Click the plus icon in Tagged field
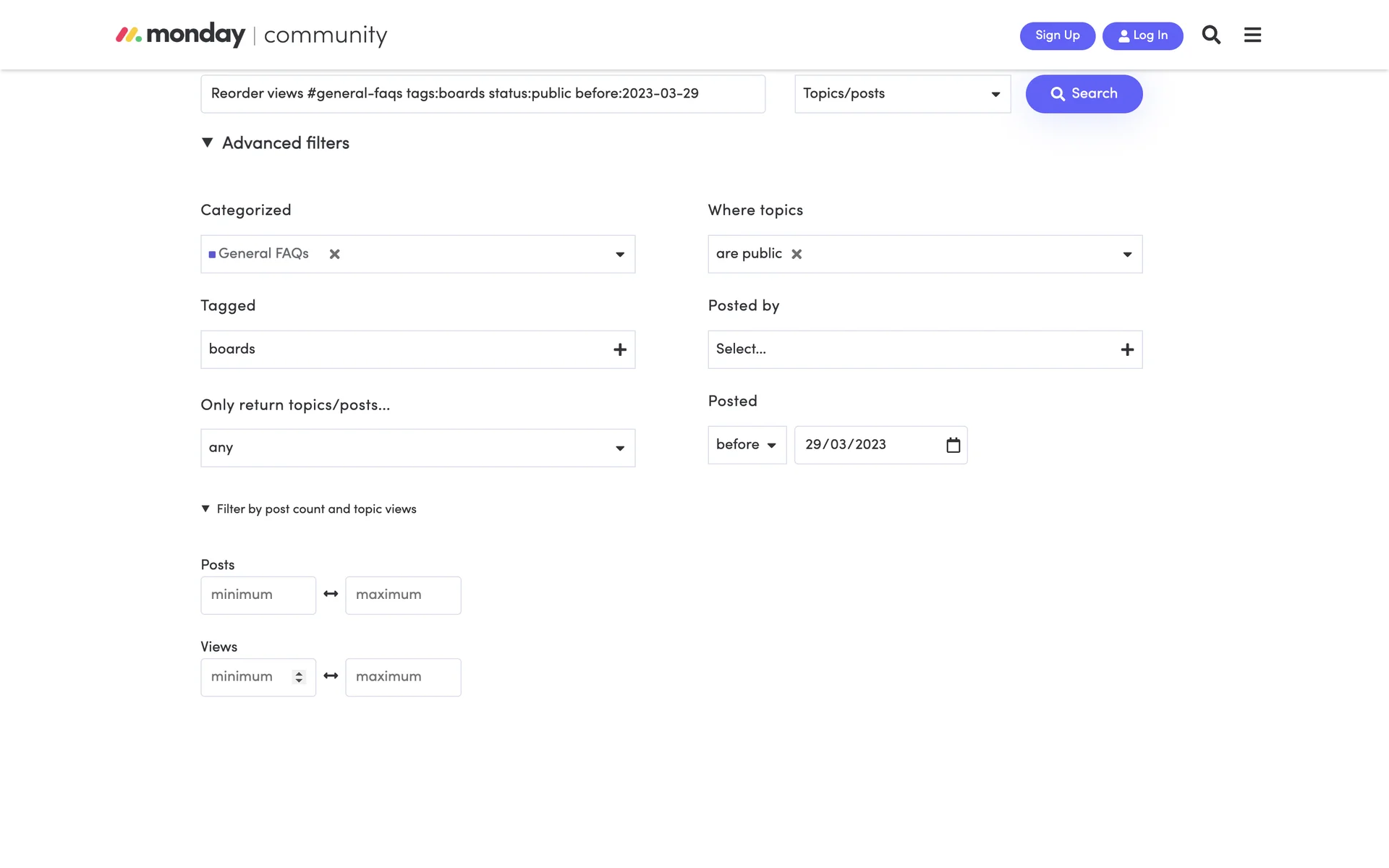The width and height of the screenshot is (1389, 868). pyautogui.click(x=620, y=349)
